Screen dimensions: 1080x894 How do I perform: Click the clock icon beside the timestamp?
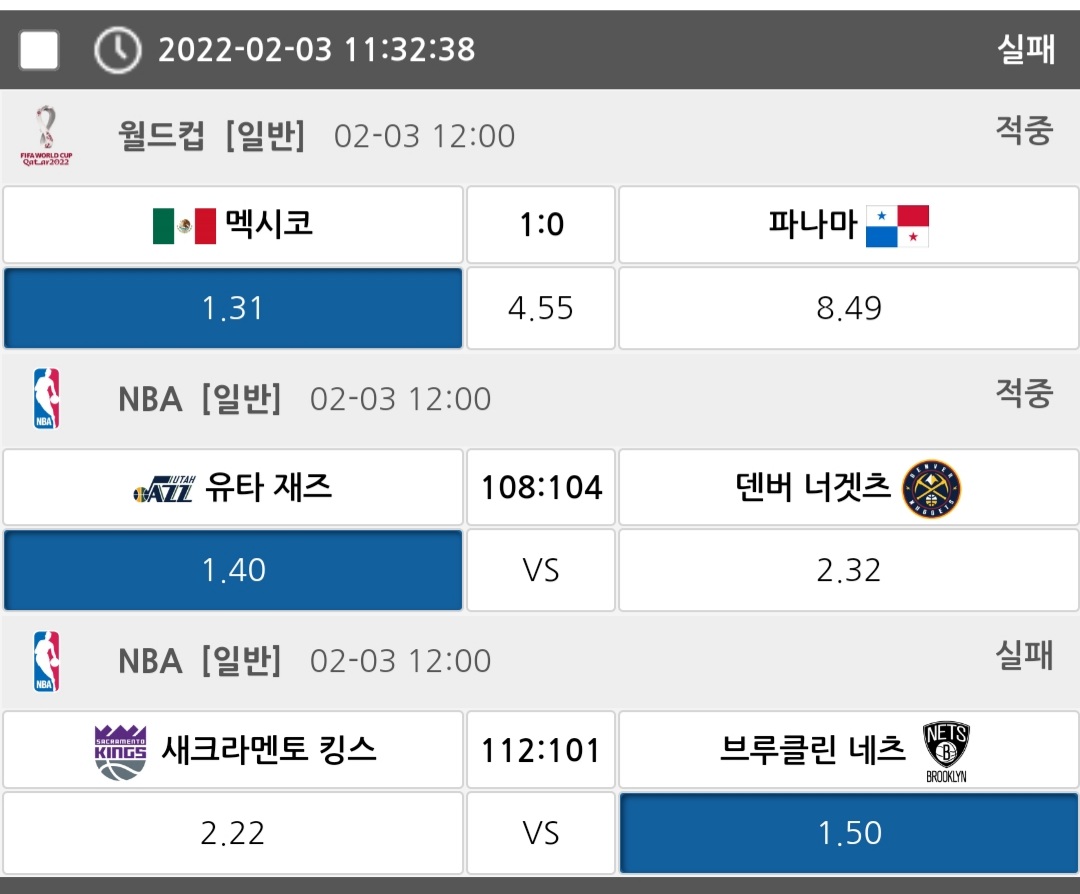pyautogui.click(x=117, y=50)
